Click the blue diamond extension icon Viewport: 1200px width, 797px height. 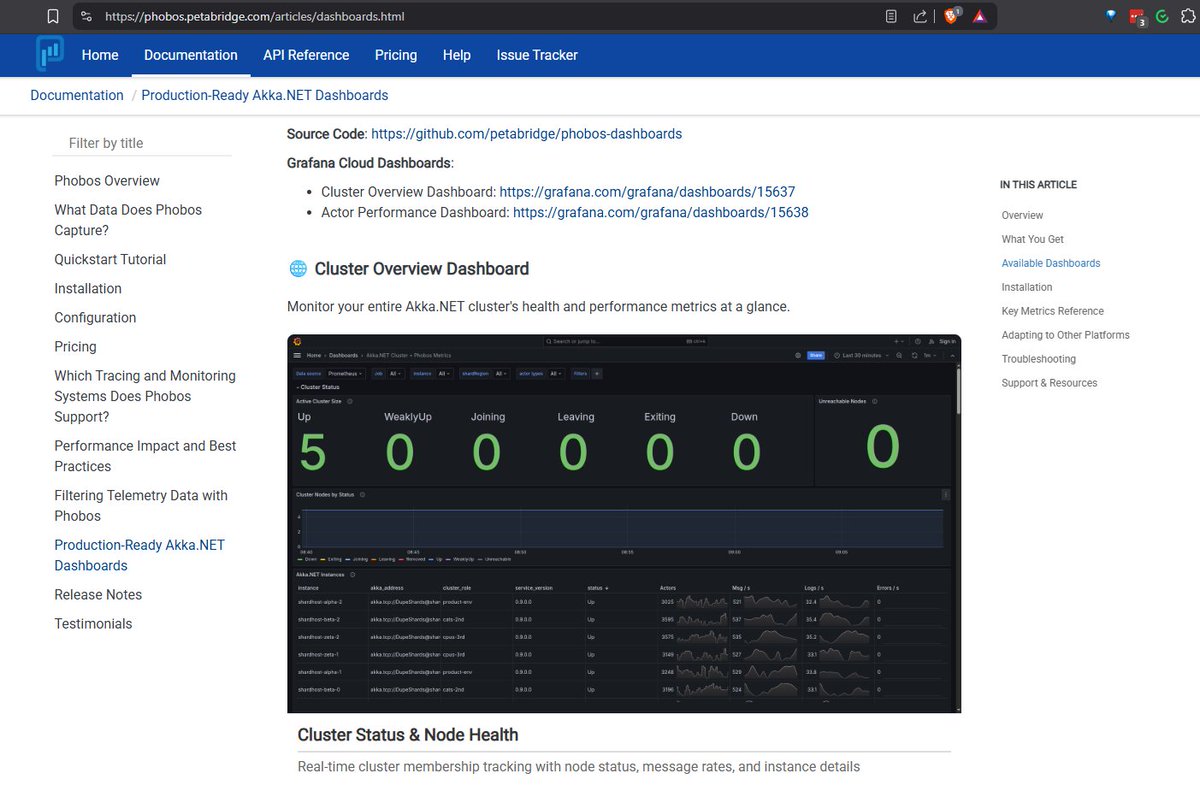(x=1111, y=16)
